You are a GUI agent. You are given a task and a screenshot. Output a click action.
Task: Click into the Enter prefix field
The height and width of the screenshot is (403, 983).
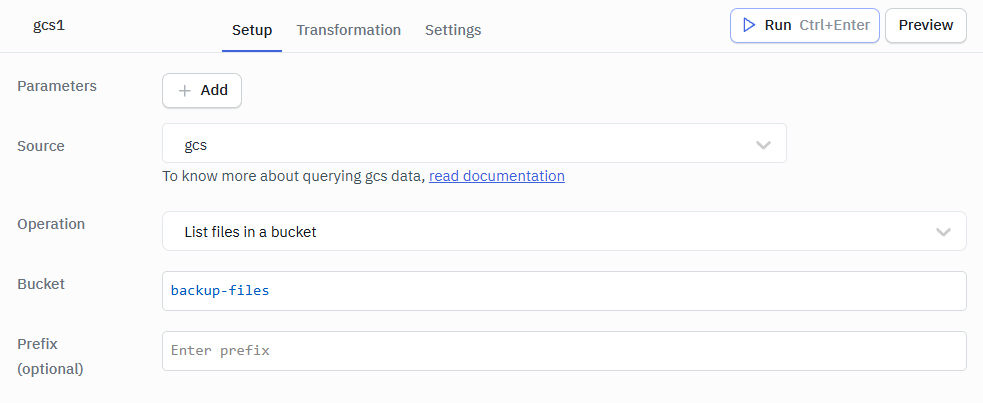point(563,351)
